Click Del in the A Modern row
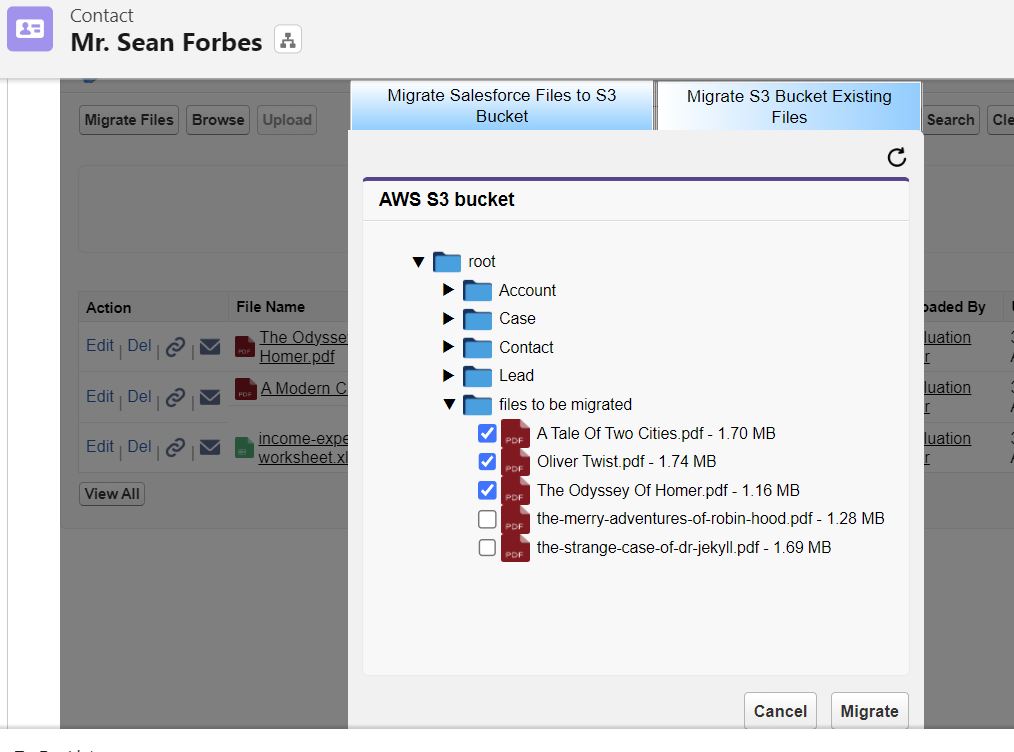The image size is (1014, 752). pos(139,396)
